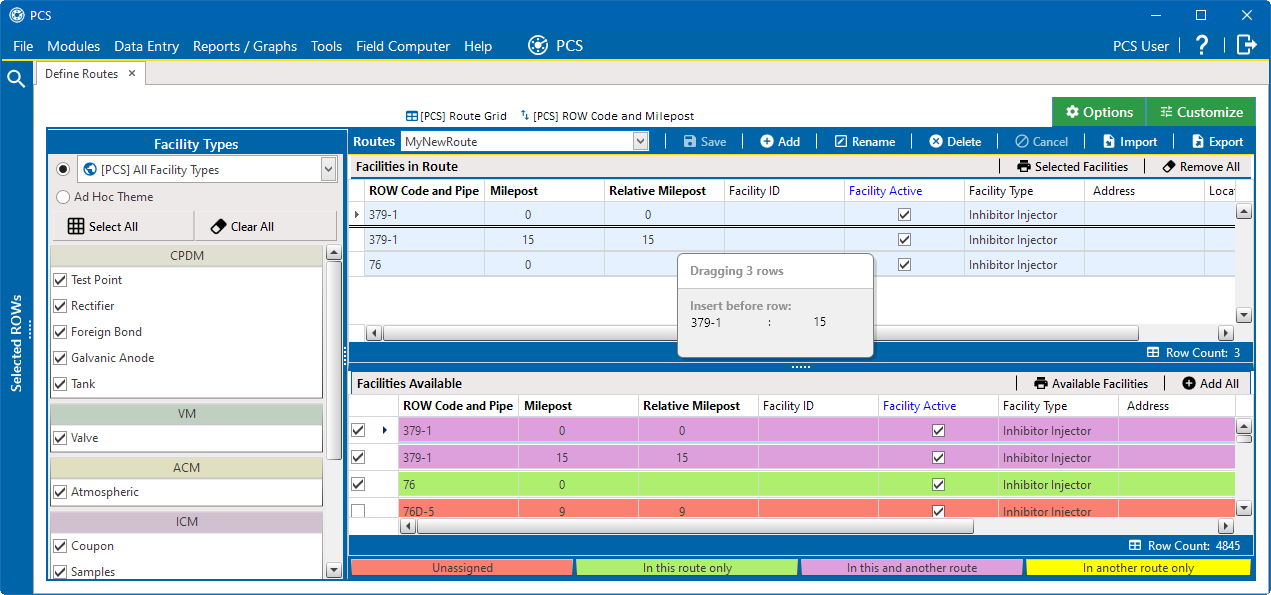Export the route

pos(1217,141)
